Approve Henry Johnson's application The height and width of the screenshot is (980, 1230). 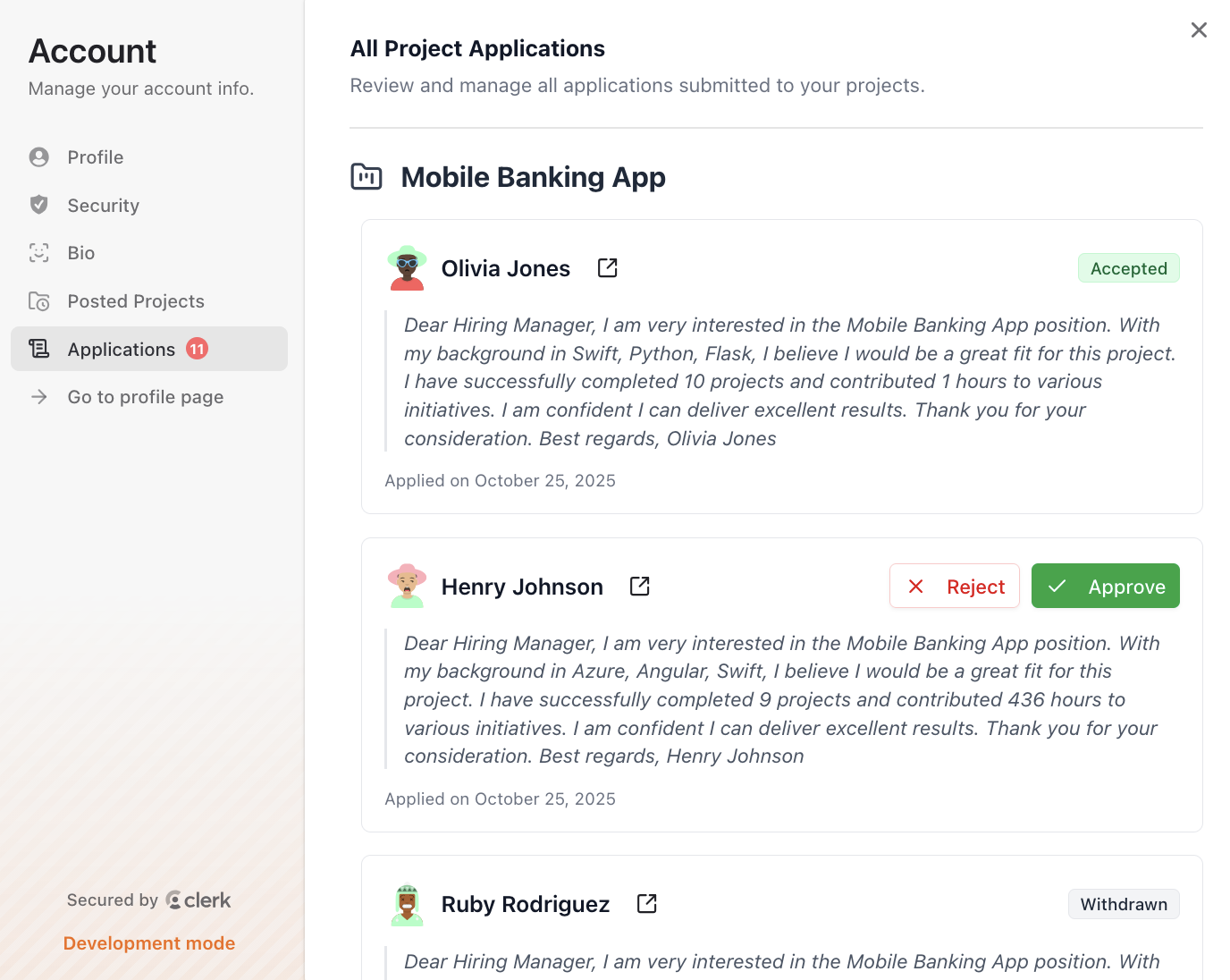pyautogui.click(x=1105, y=587)
